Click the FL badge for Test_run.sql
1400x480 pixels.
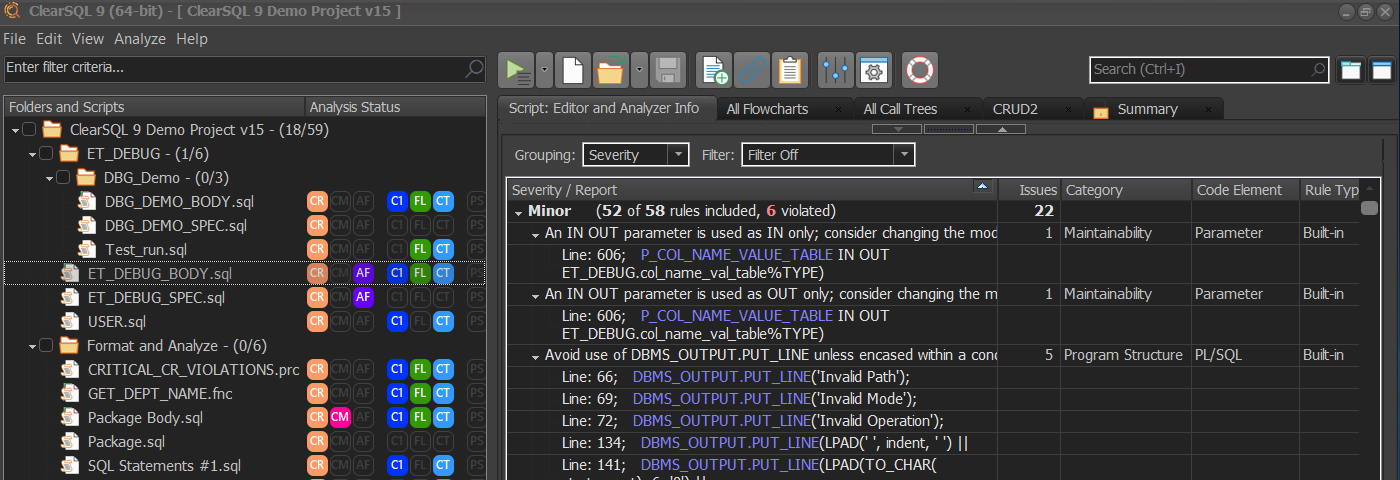pyautogui.click(x=420, y=249)
